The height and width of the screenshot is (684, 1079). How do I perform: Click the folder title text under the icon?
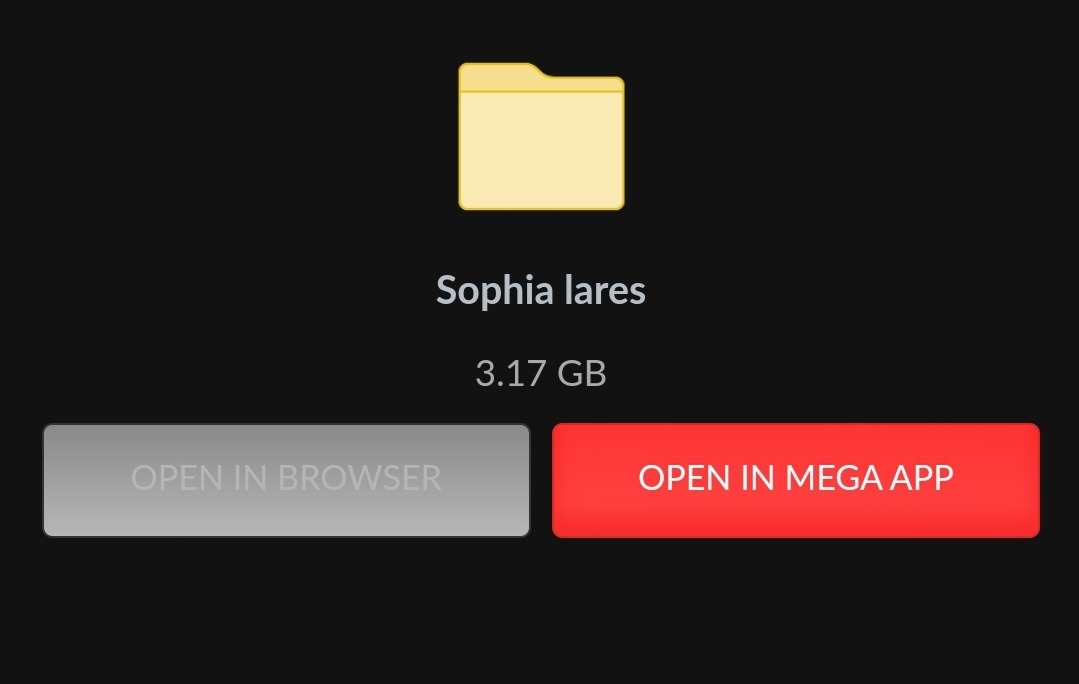(x=541, y=290)
